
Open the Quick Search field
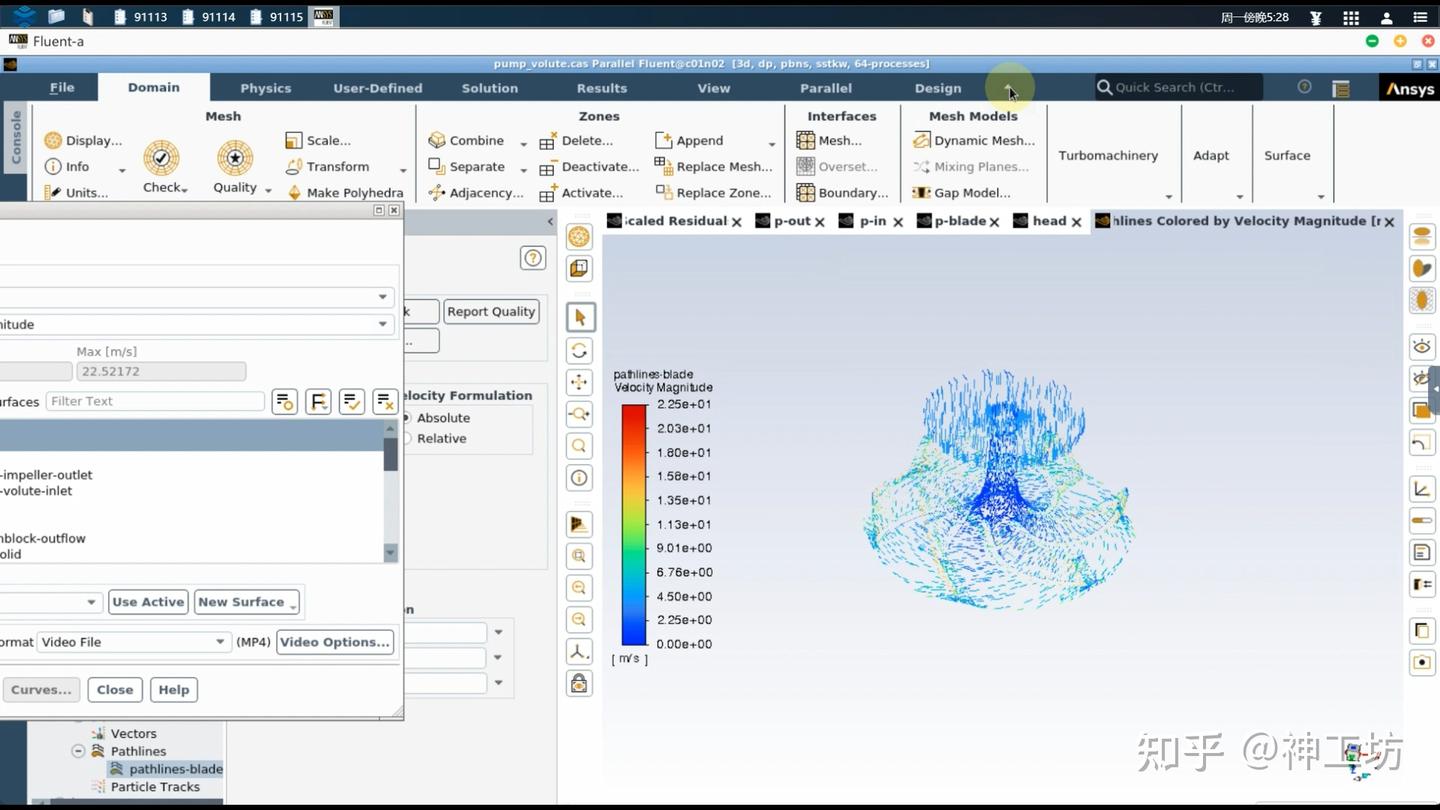[1178, 88]
